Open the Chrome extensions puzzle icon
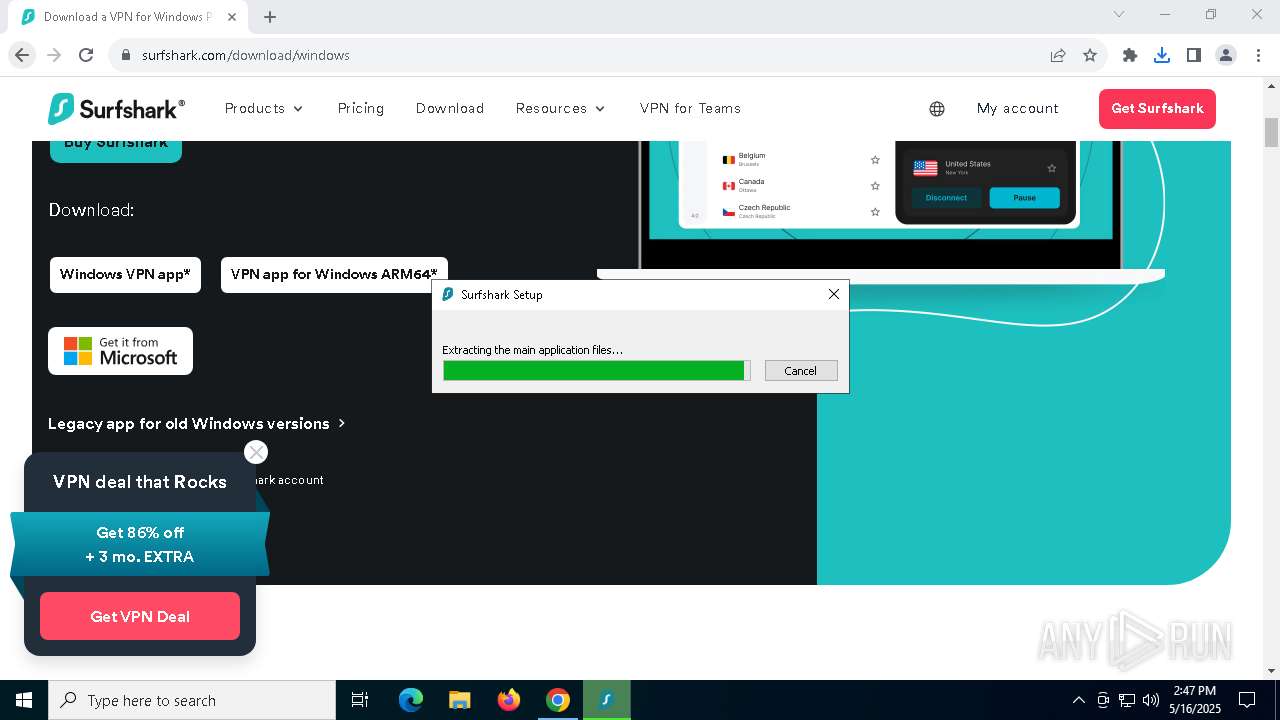This screenshot has height=720, width=1280. (1130, 55)
